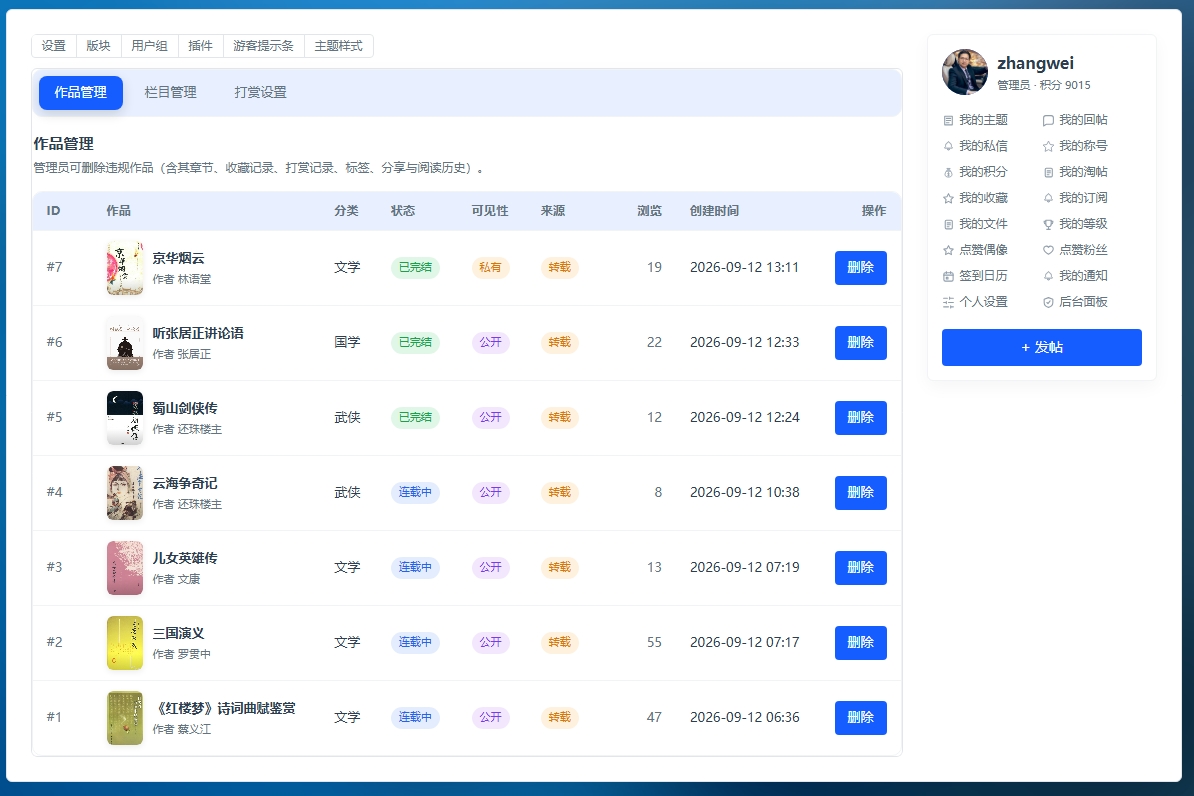Click the 我的称号 star icon
Image resolution: width=1194 pixels, height=796 pixels.
pos(1048,146)
